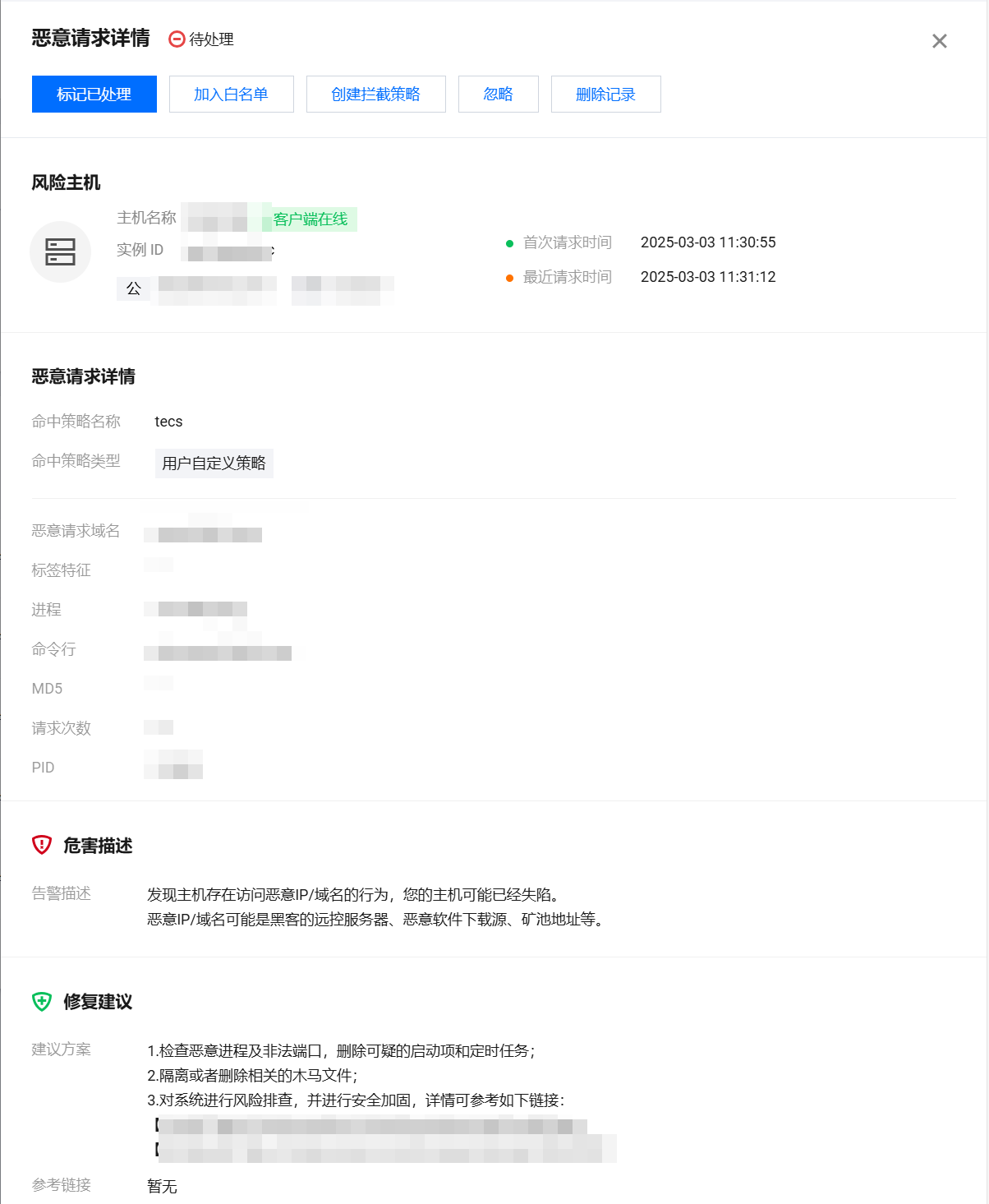Click the red 待处理 status icon
The width and height of the screenshot is (989, 1204).
click(x=177, y=39)
